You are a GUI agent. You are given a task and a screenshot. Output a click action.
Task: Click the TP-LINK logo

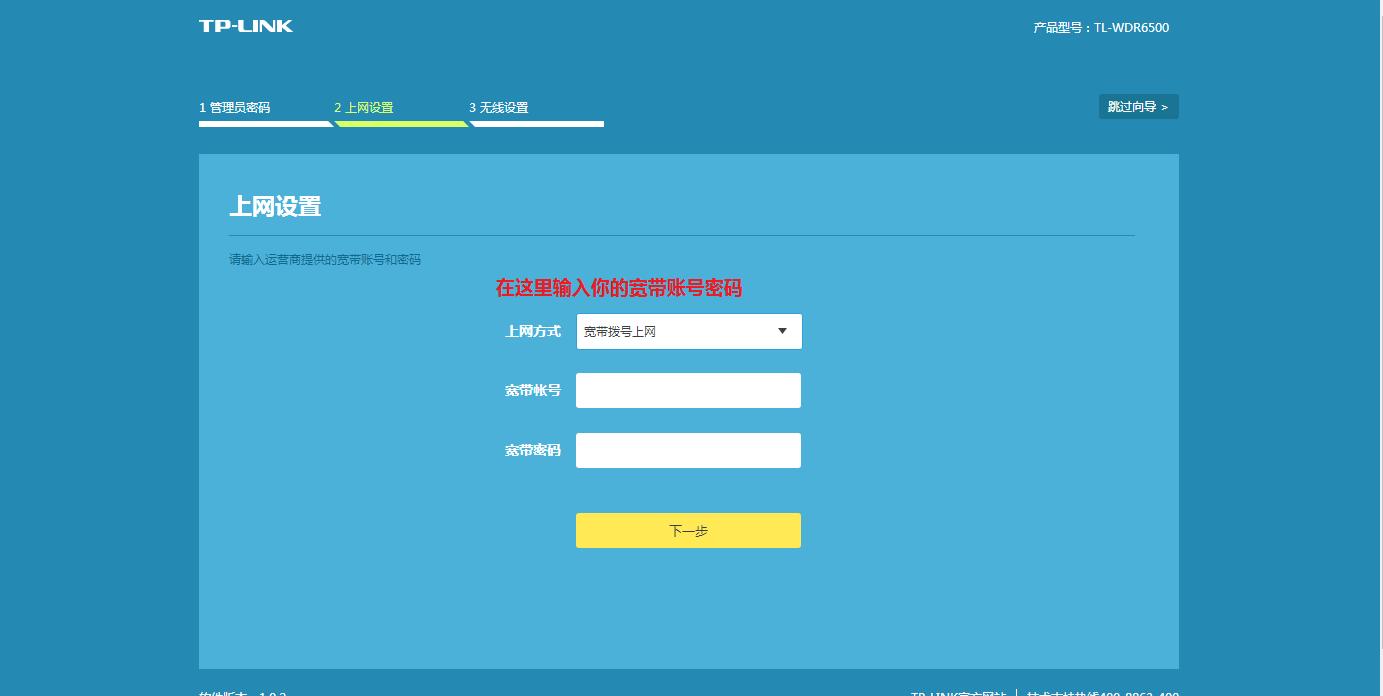pos(243,25)
